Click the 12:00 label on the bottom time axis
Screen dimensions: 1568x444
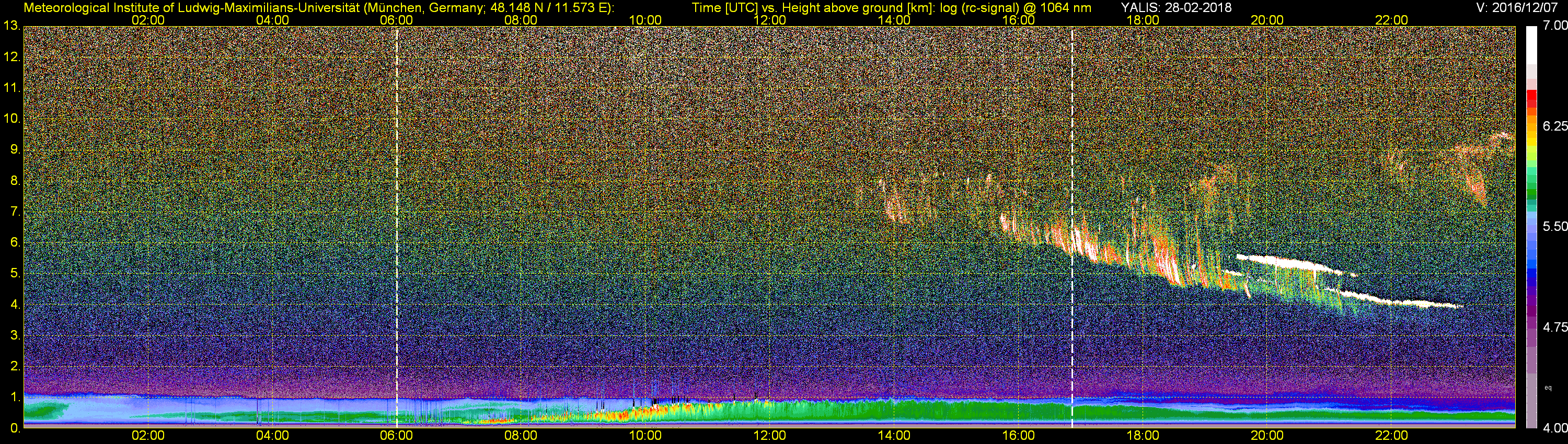click(769, 436)
